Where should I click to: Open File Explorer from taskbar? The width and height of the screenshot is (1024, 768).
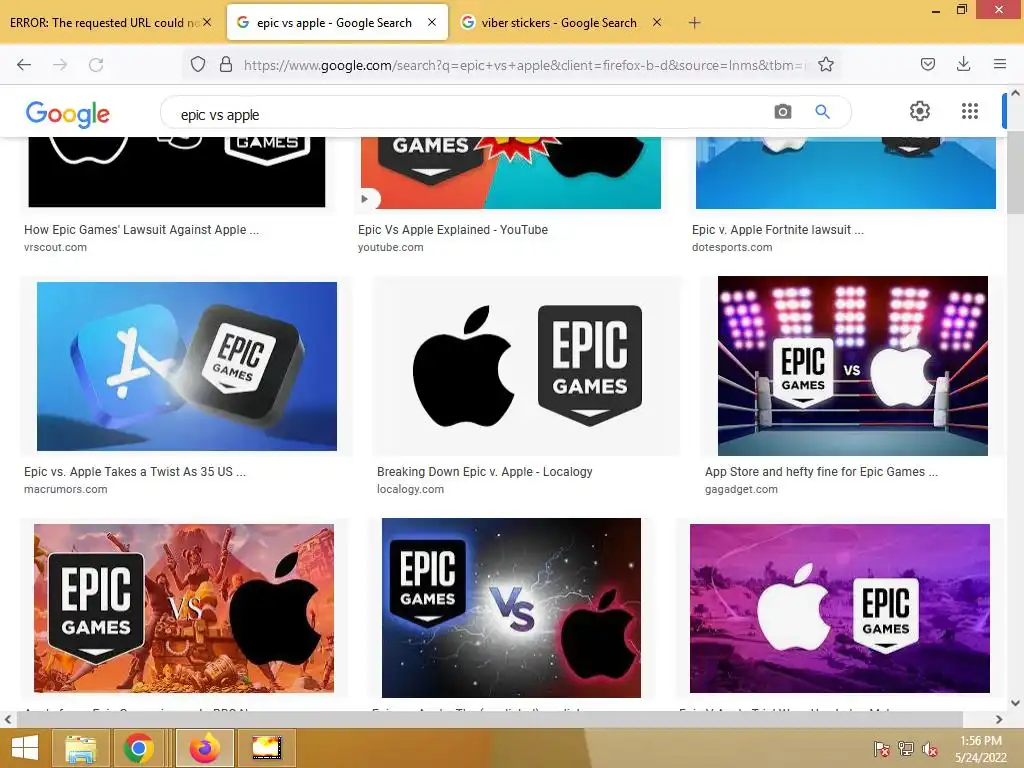(80, 748)
